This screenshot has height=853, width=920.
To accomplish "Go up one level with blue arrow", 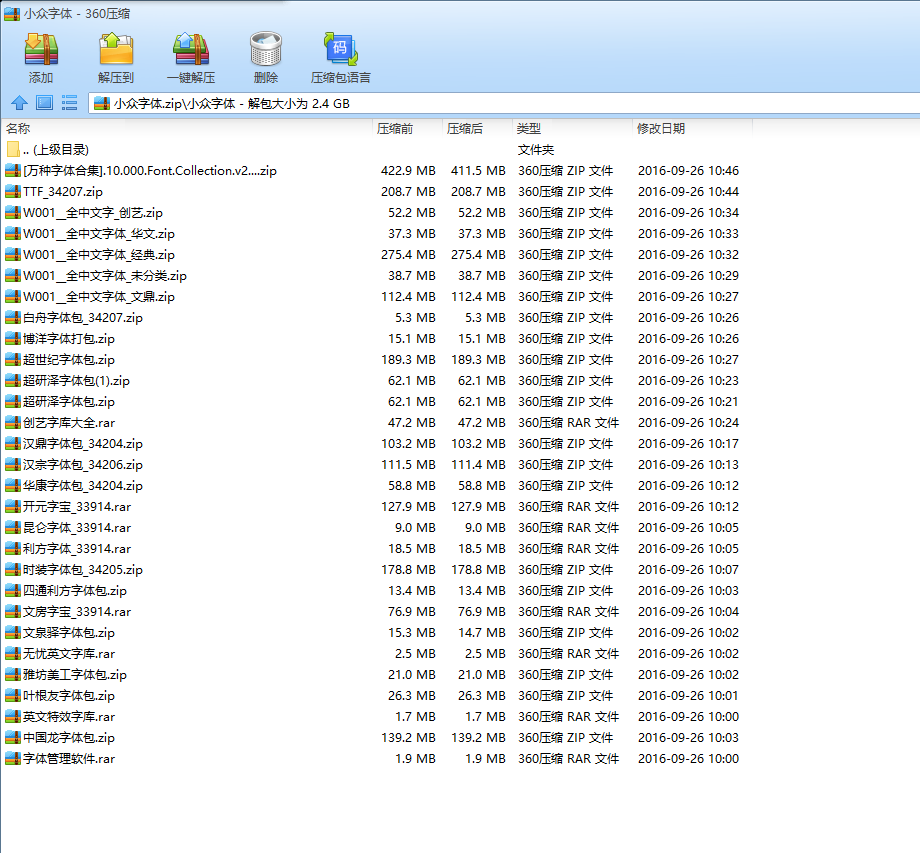I will pos(19,103).
